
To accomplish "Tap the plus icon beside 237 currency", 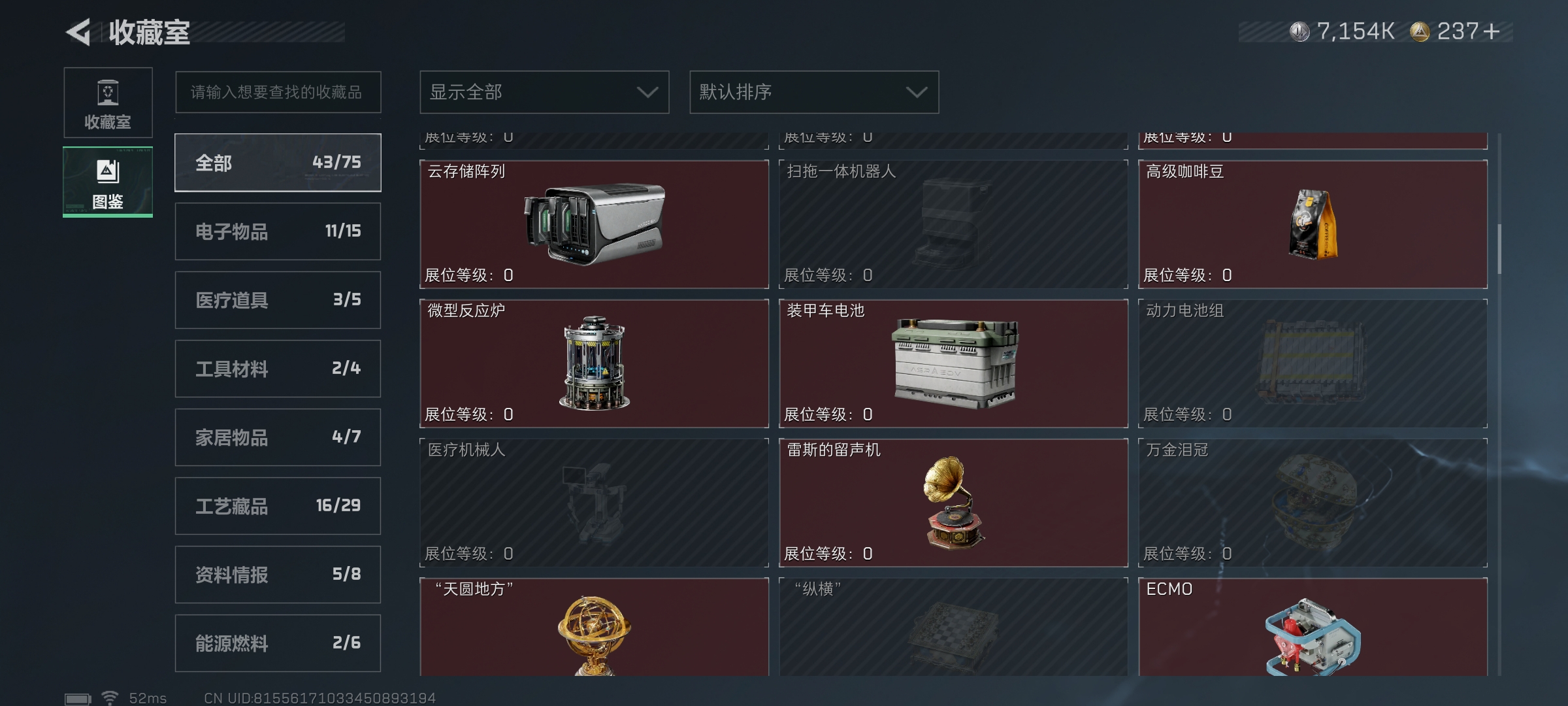I will [x=1492, y=31].
